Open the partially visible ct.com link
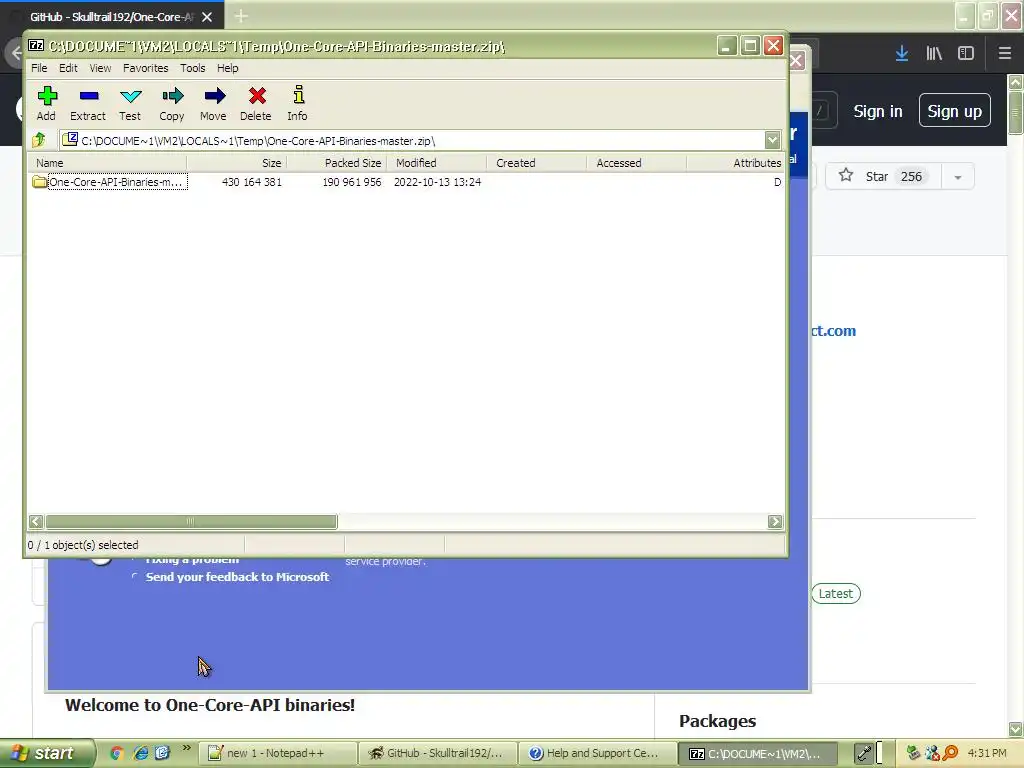Viewport: 1024px width, 768px height. click(833, 331)
